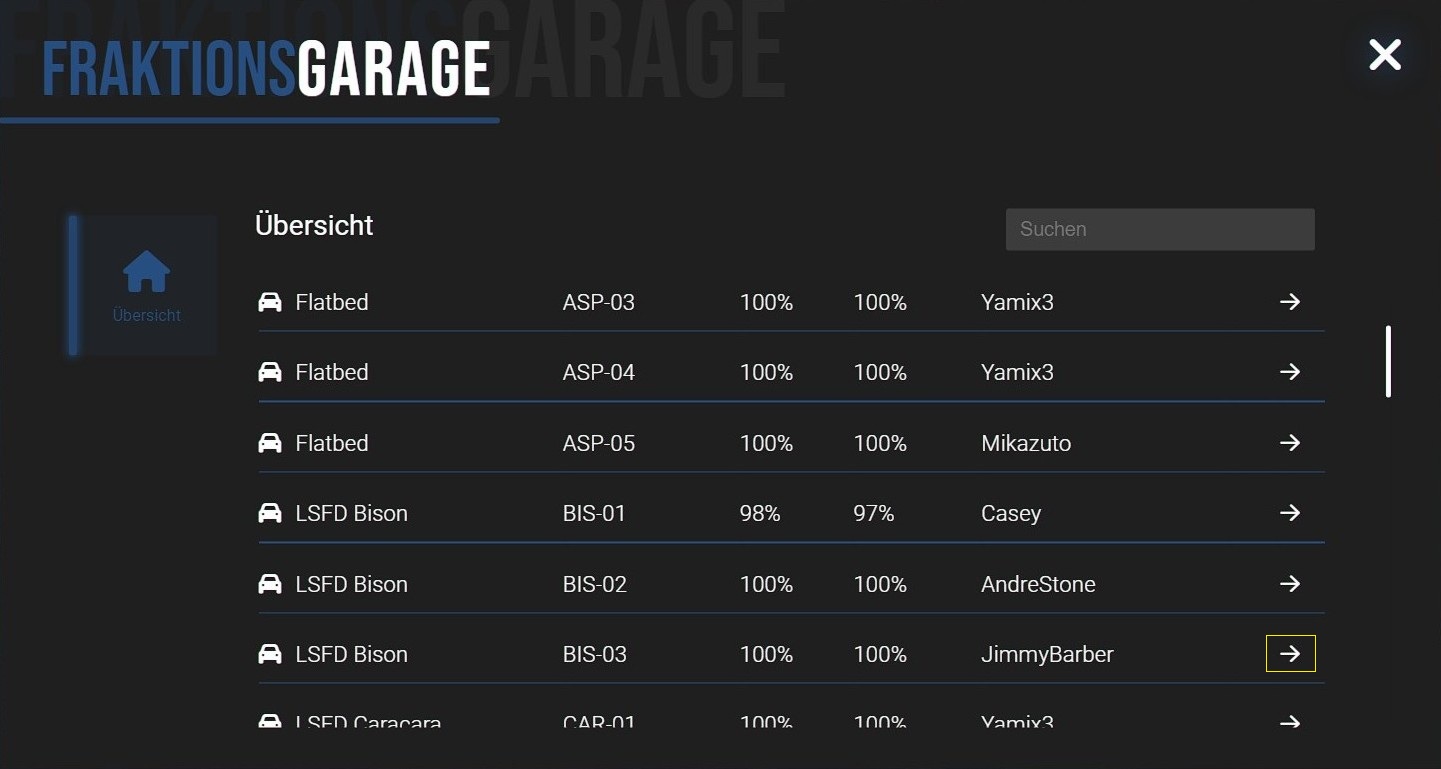Viewport: 1441px width, 769px height.
Task: Click car icon beside Flatbed ASP-03
Action: tap(270, 302)
